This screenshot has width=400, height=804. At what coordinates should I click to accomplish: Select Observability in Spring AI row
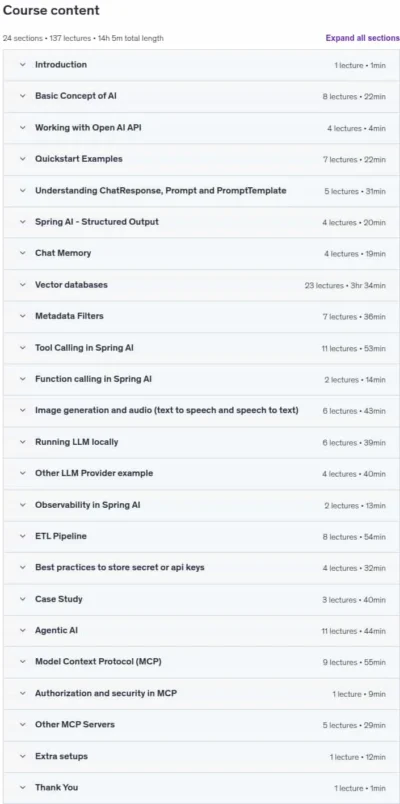pos(201,505)
